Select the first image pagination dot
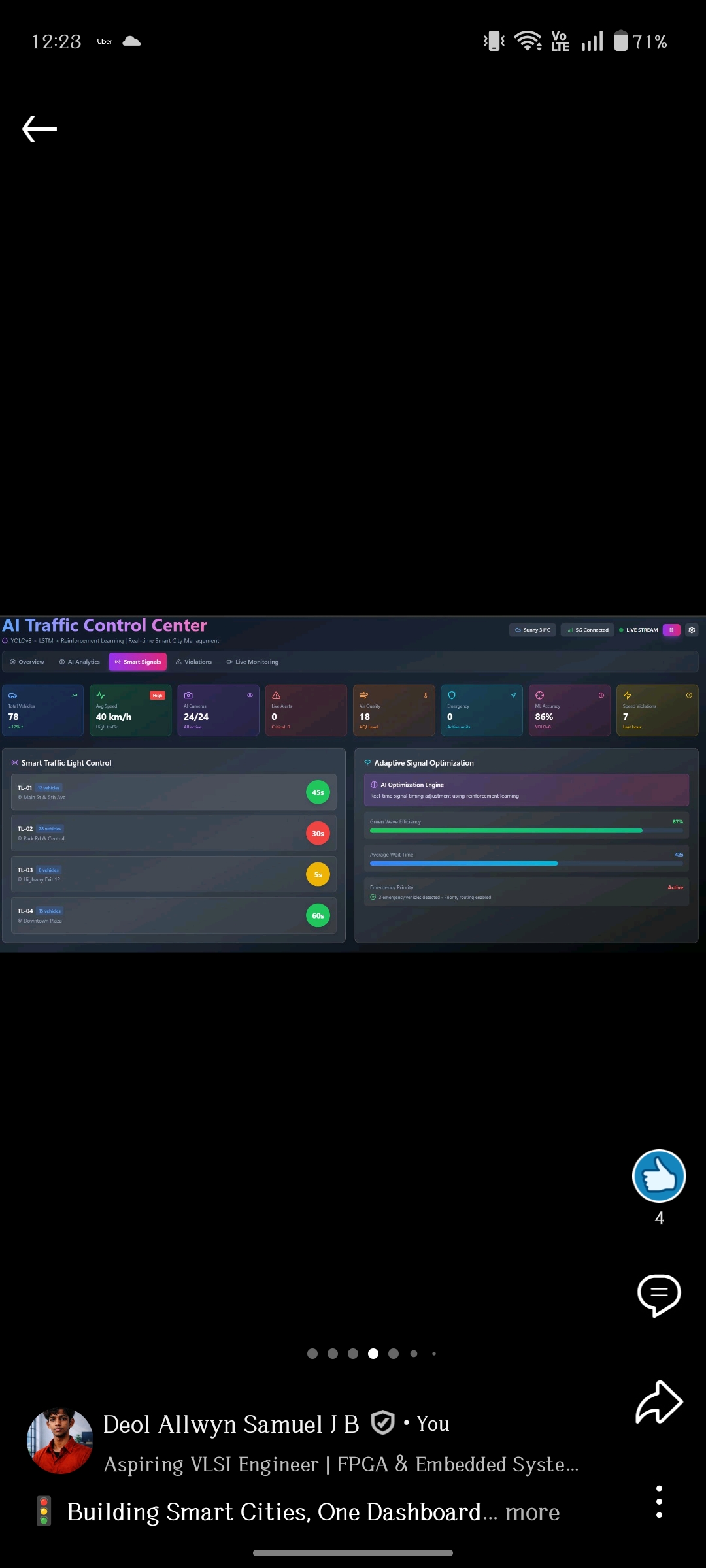 click(312, 1354)
